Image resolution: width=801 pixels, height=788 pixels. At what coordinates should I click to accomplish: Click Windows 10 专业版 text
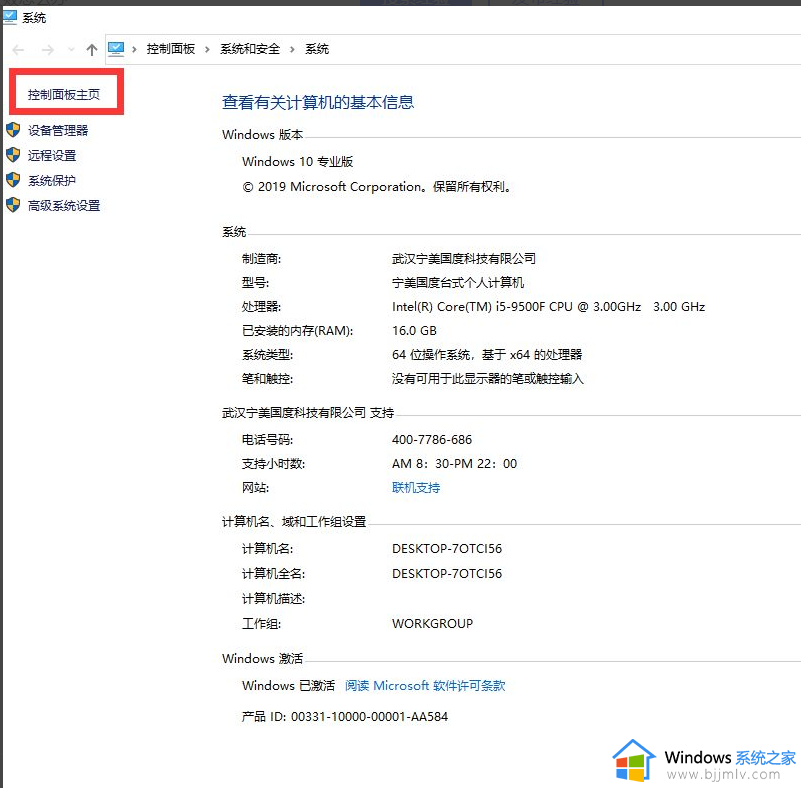[297, 161]
